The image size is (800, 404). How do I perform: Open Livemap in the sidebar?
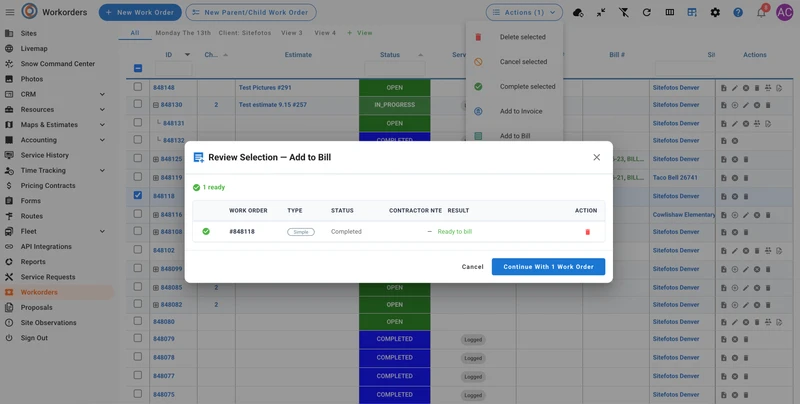pyautogui.click(x=34, y=48)
